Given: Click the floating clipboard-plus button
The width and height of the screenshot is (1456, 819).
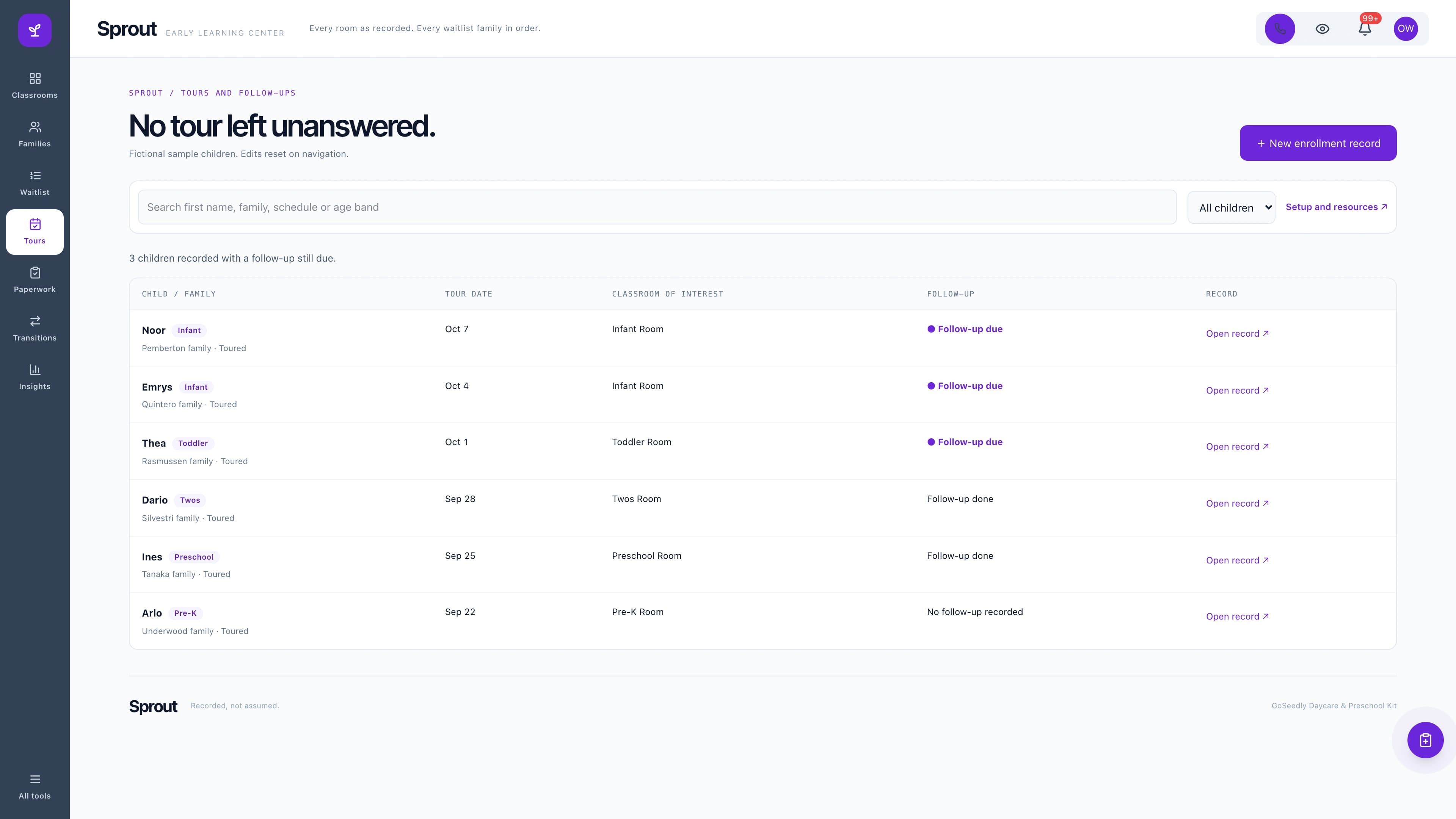Looking at the screenshot, I should [x=1425, y=740].
